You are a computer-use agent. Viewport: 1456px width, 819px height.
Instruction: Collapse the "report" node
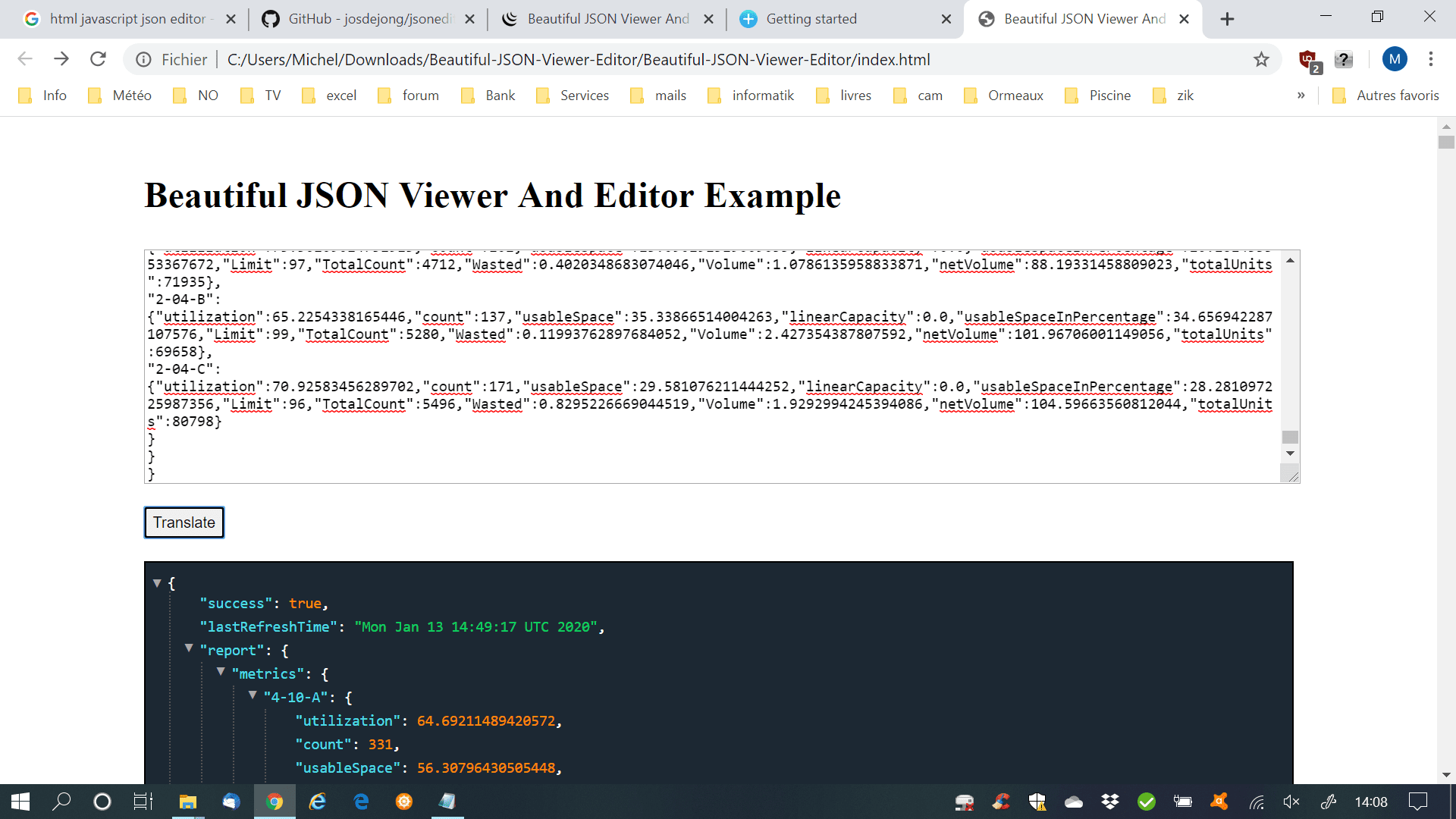pyautogui.click(x=189, y=648)
